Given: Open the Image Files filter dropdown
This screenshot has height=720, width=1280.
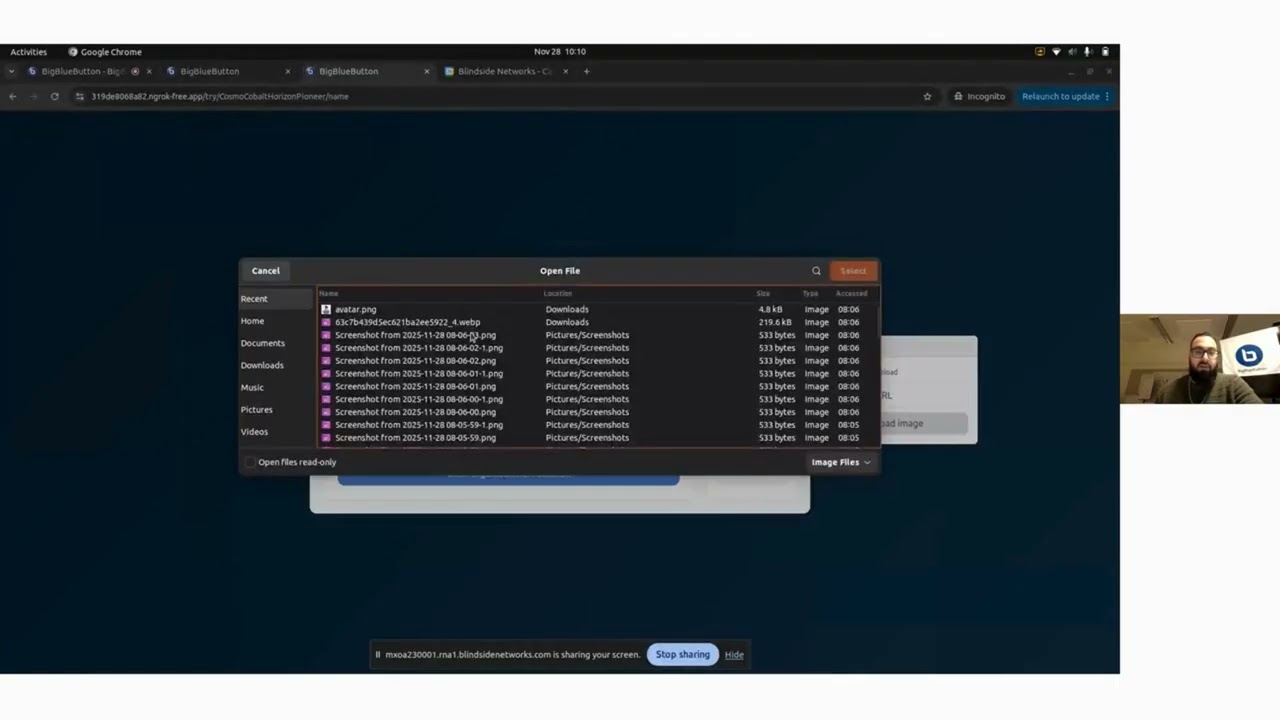Looking at the screenshot, I should pos(841,462).
